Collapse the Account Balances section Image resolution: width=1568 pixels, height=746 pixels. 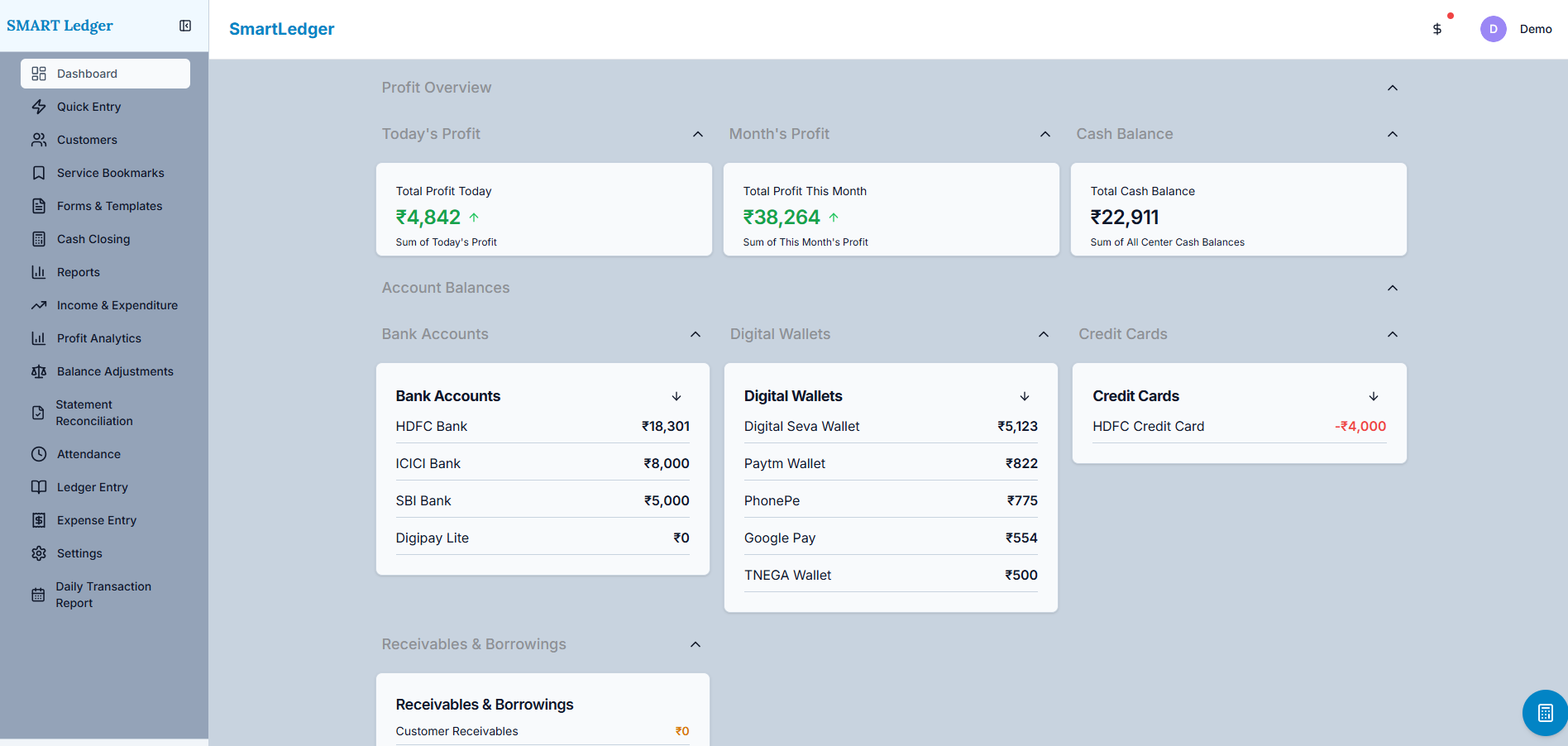coord(1393,288)
